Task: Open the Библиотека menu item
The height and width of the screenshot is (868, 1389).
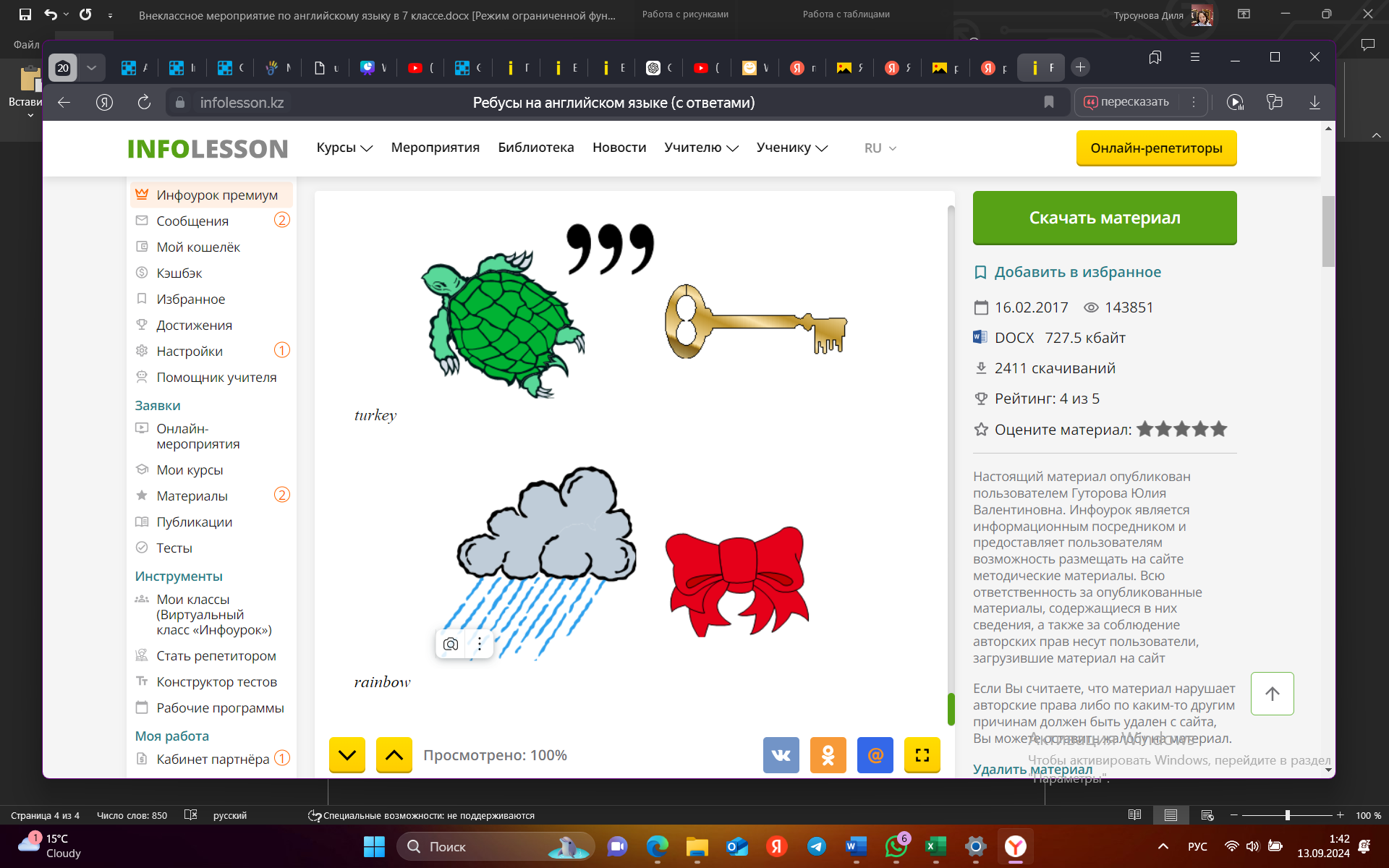Action: [535, 148]
